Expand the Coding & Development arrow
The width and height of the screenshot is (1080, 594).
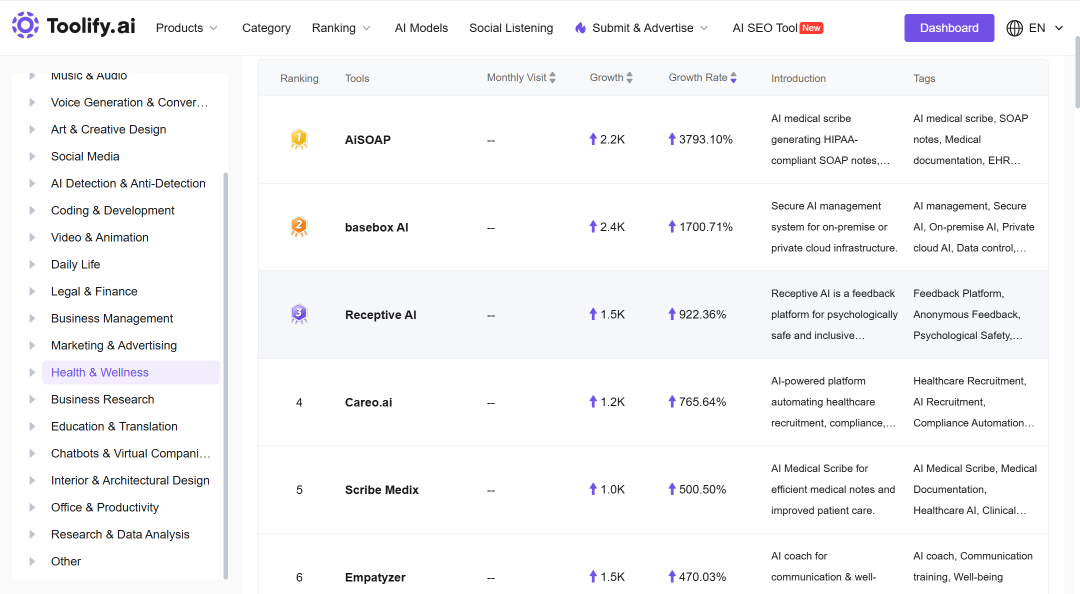[32, 210]
